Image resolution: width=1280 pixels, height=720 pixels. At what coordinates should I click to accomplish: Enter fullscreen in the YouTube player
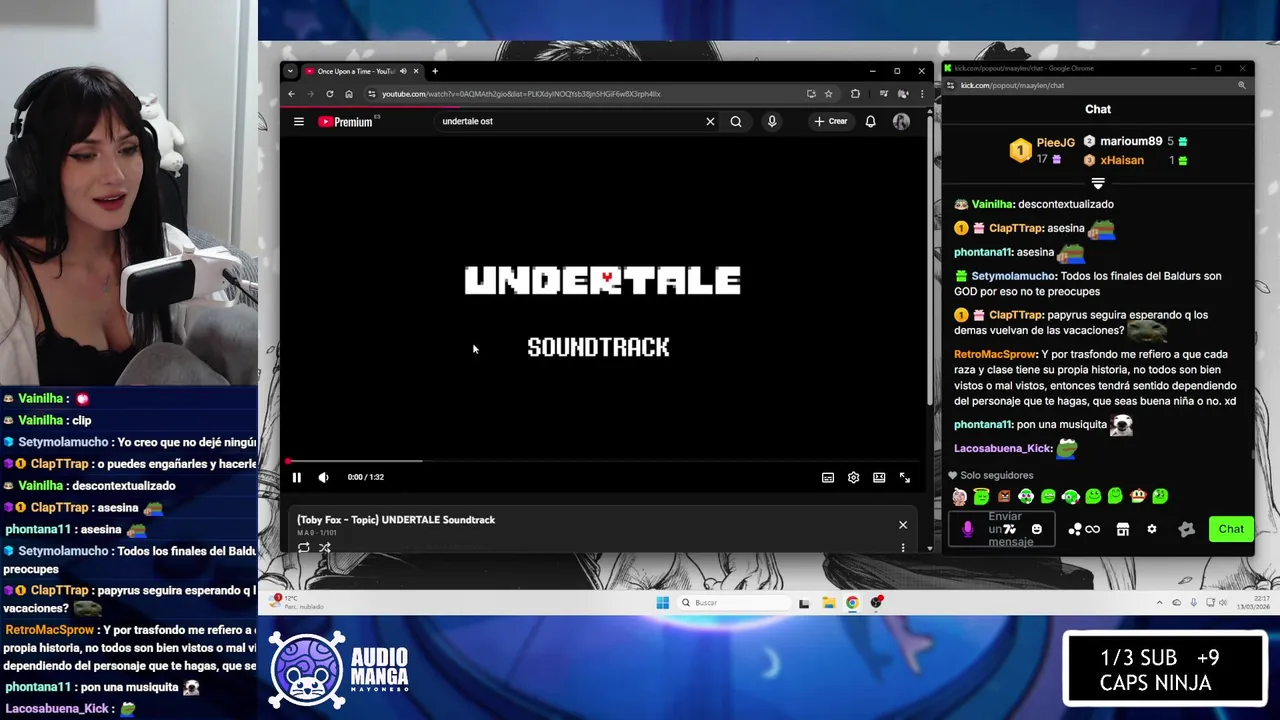[x=905, y=478]
